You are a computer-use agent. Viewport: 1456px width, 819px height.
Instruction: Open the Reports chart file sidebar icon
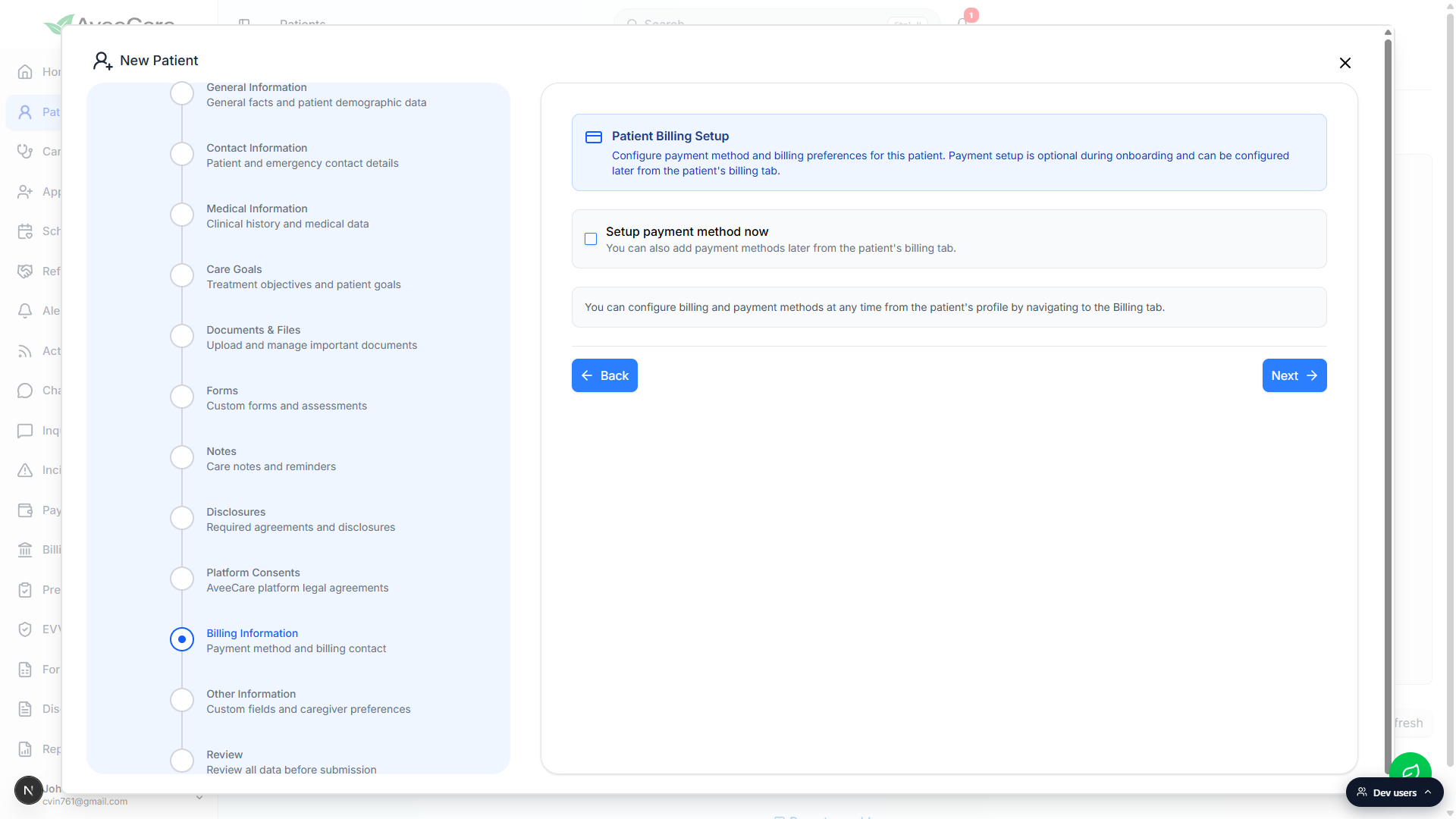[x=25, y=749]
